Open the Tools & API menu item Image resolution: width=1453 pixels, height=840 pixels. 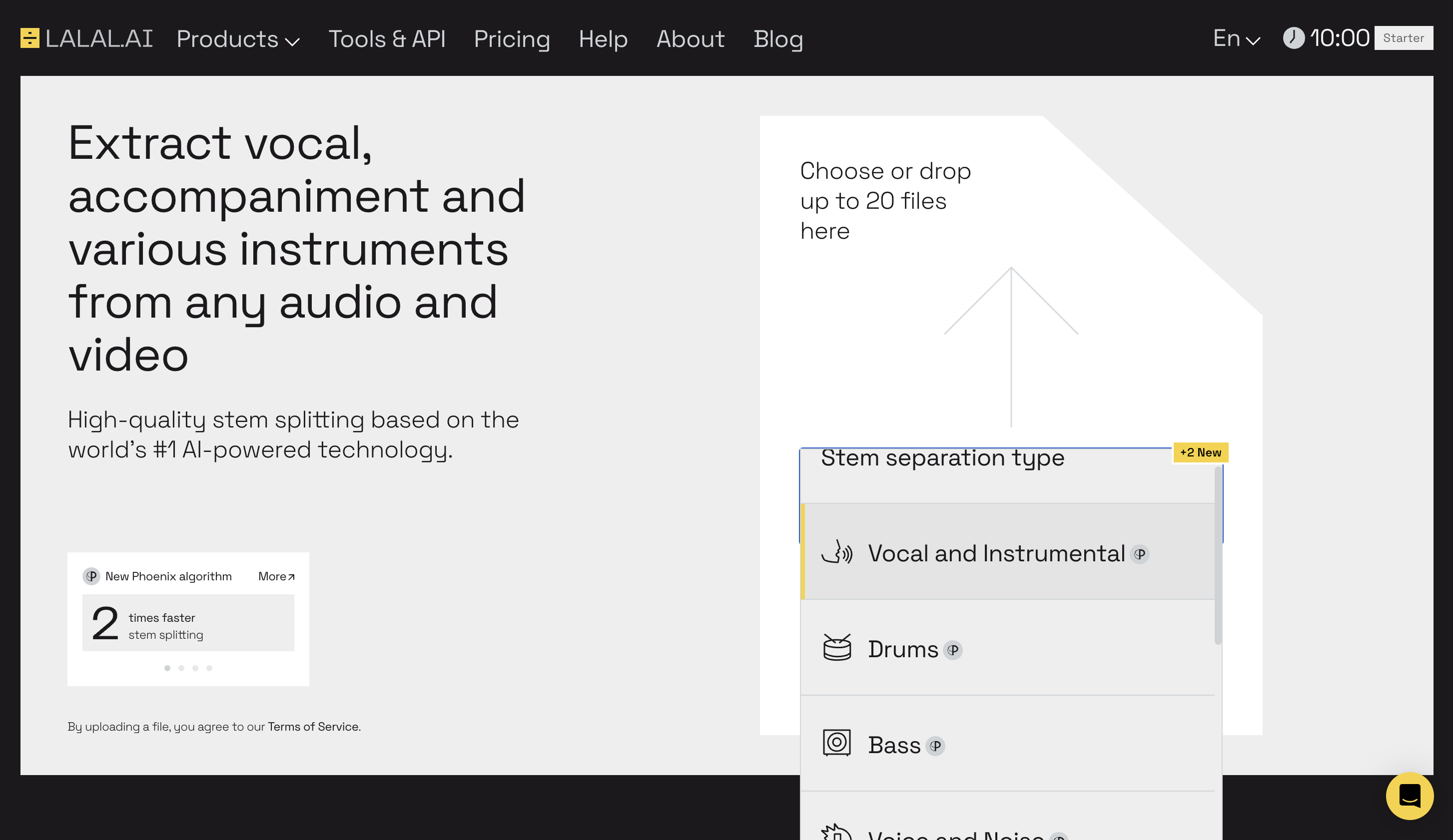tap(387, 38)
